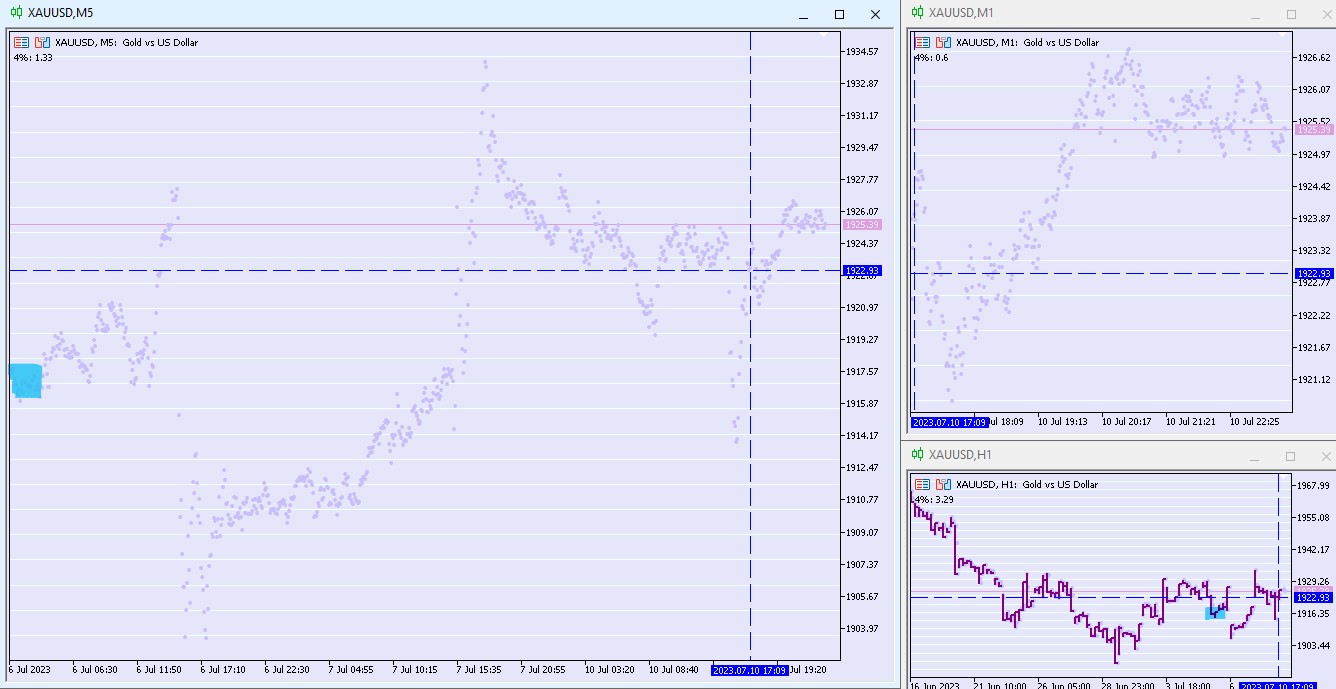
Task: Toggle One Click Trading on H1 chart
Action: pos(922,485)
